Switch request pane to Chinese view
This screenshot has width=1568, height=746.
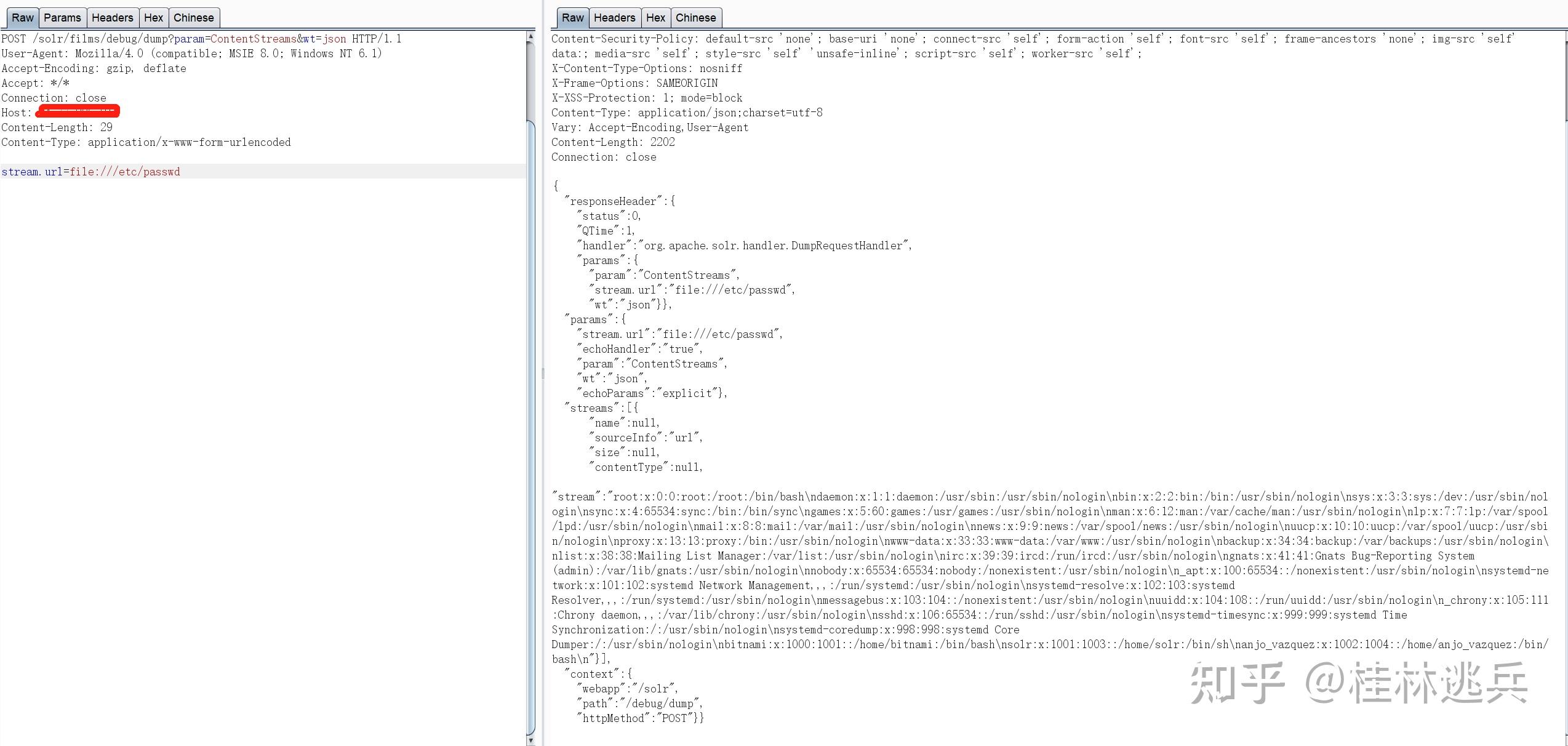pos(193,17)
